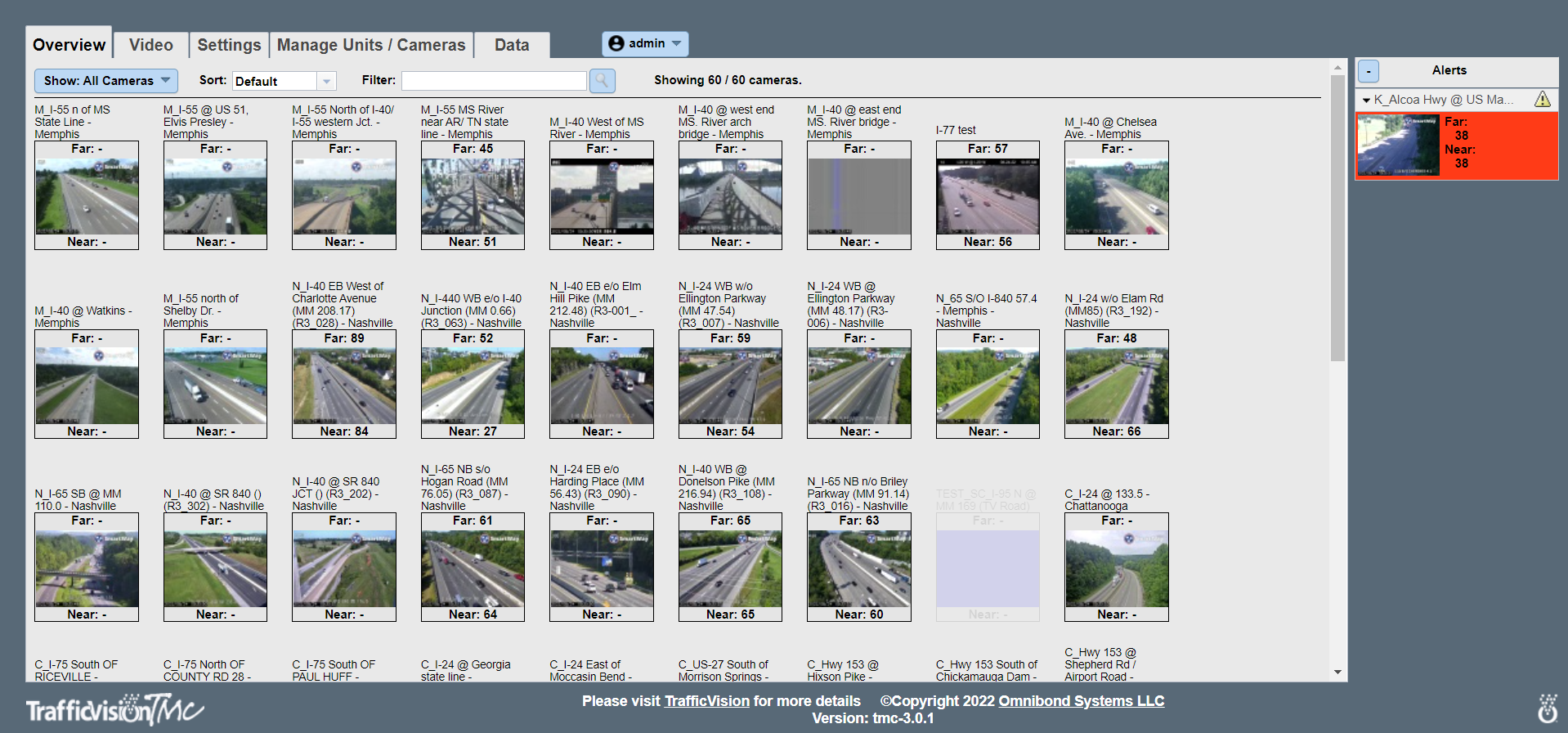
Task: Open M_I-40 West of MS River camera
Action: [x=602, y=195]
